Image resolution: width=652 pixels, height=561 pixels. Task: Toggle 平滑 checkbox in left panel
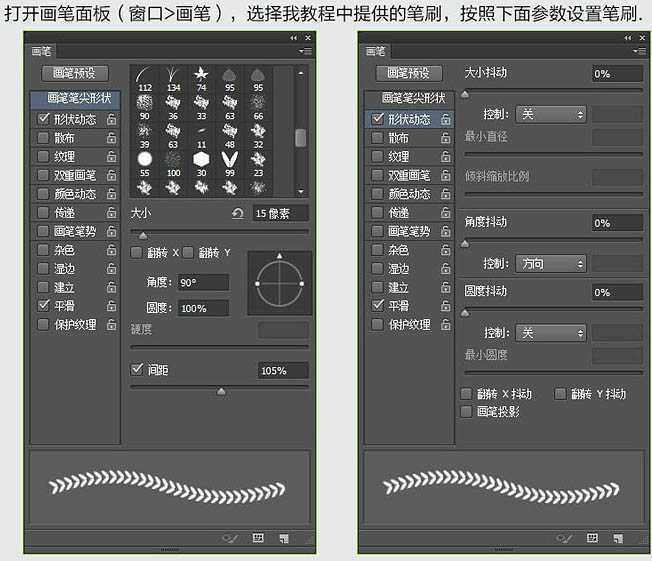pos(43,305)
